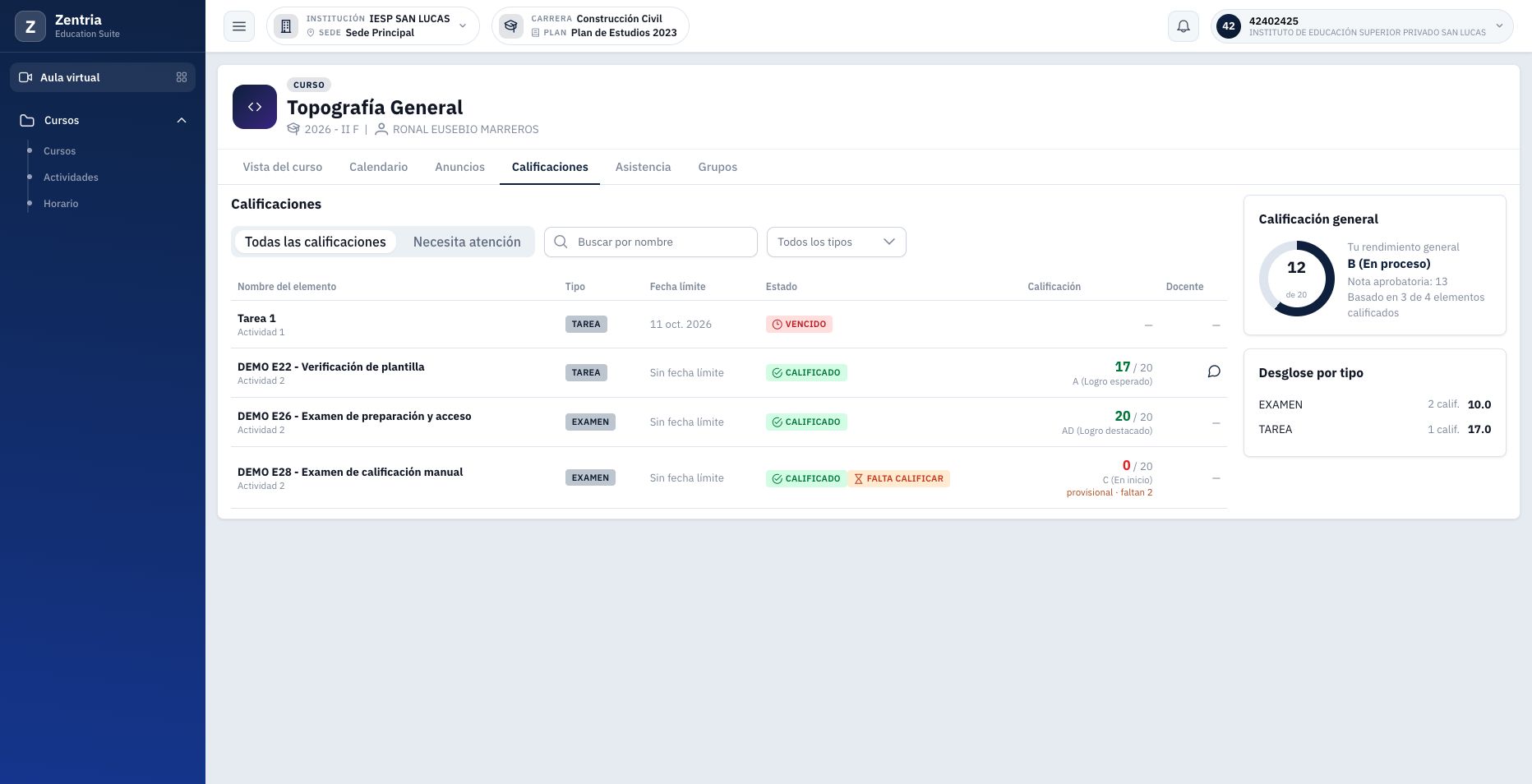Switch to Necesita atención filter

[x=467, y=242]
